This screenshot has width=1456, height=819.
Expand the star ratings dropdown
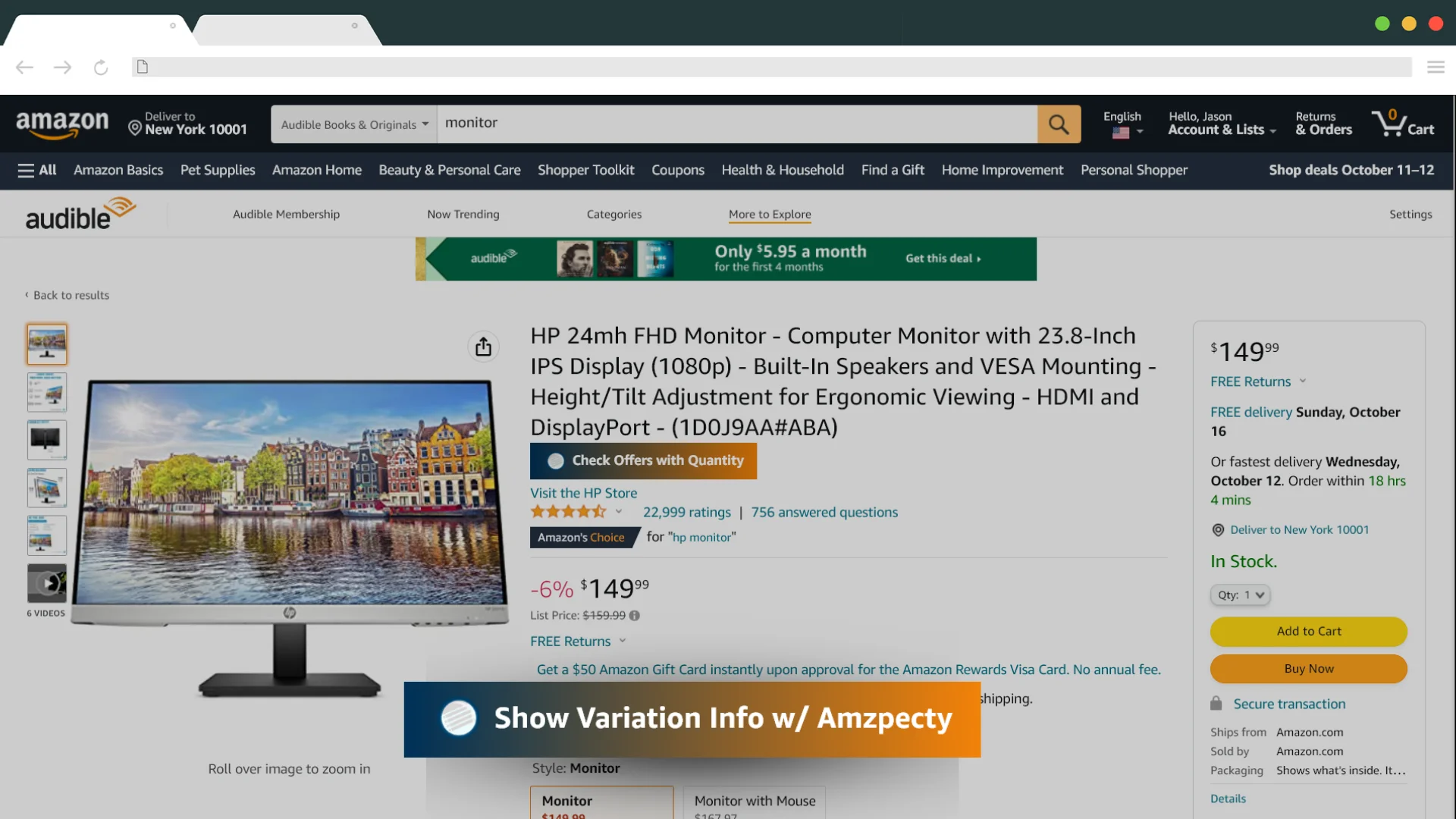619,512
